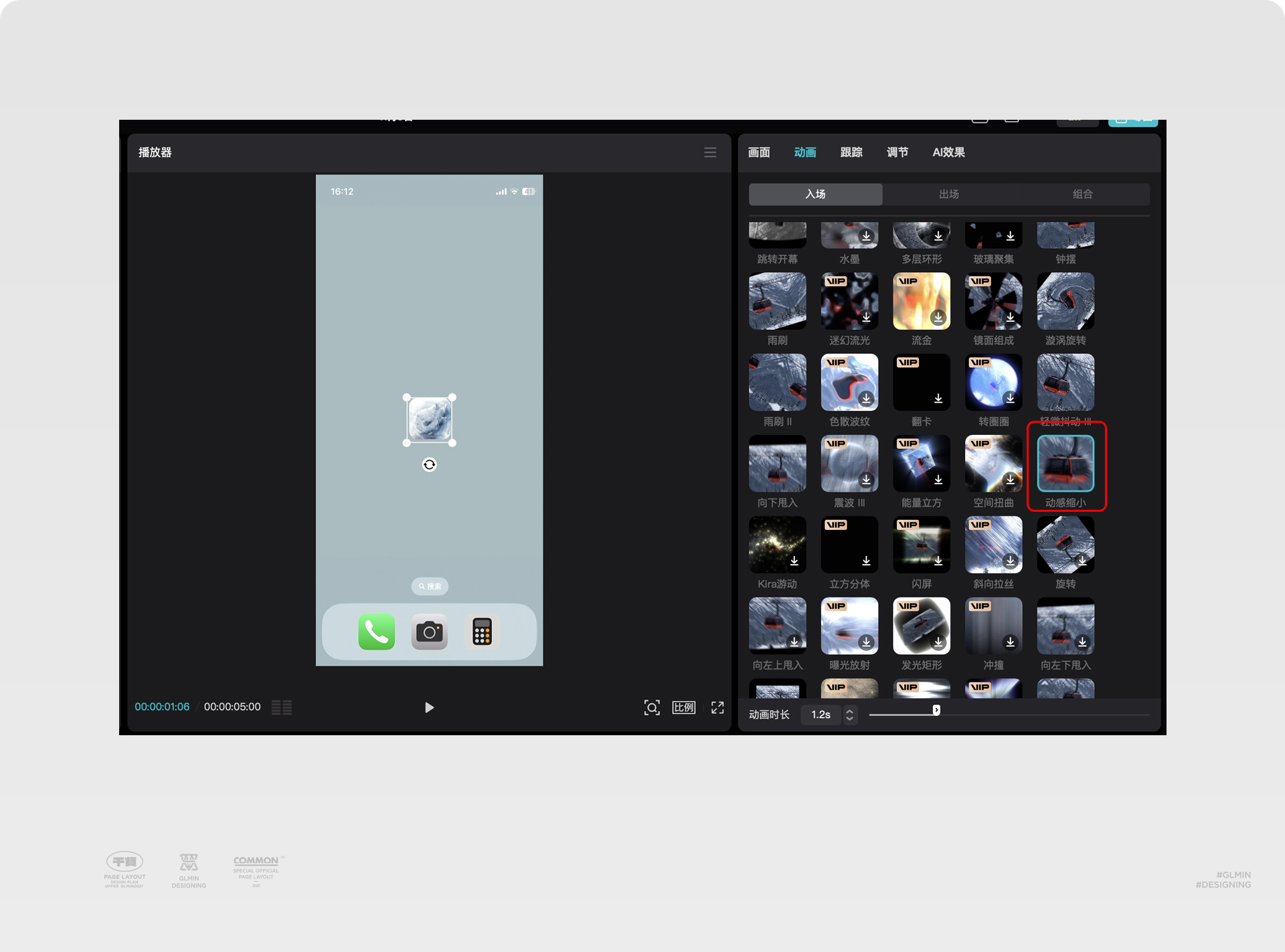Click the focus zoom icon in player
Image resolution: width=1285 pixels, height=952 pixels.
point(651,707)
